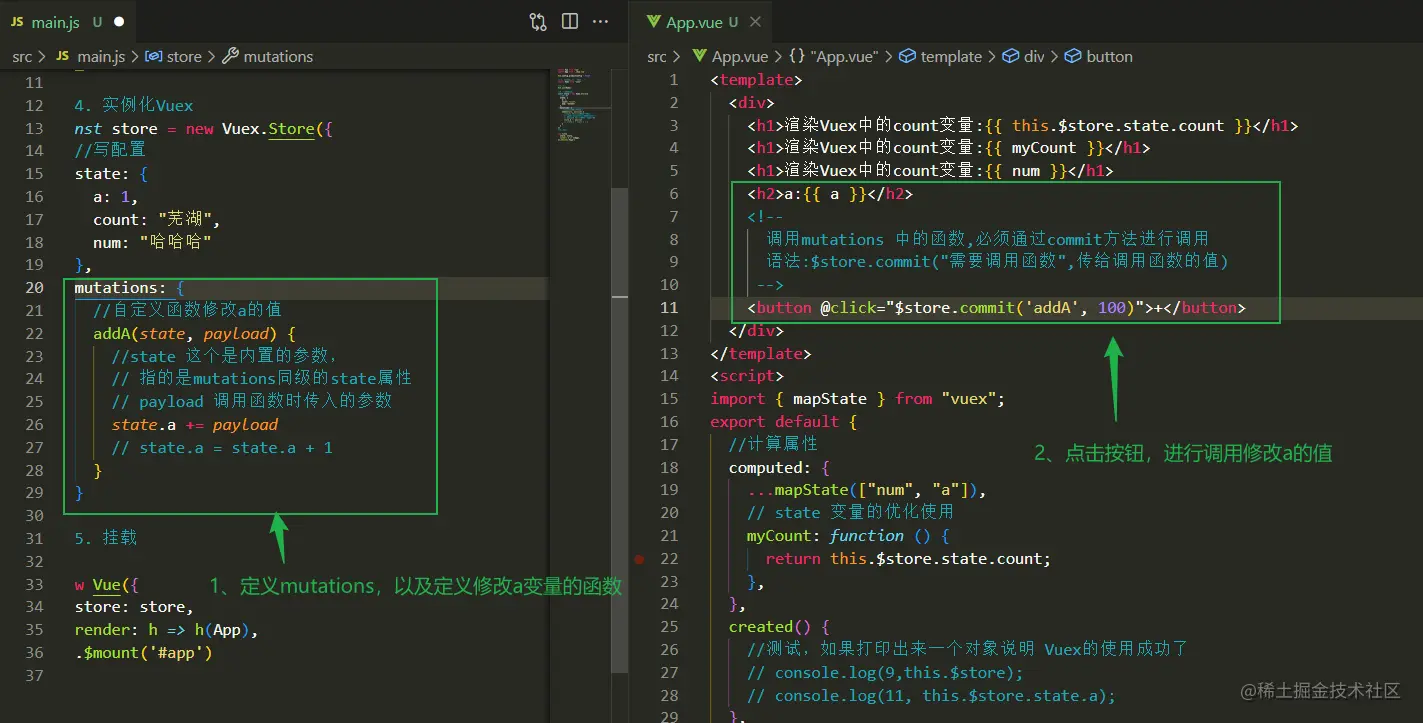
Task: Click '<script>' tag on line 14
Action: 747,376
